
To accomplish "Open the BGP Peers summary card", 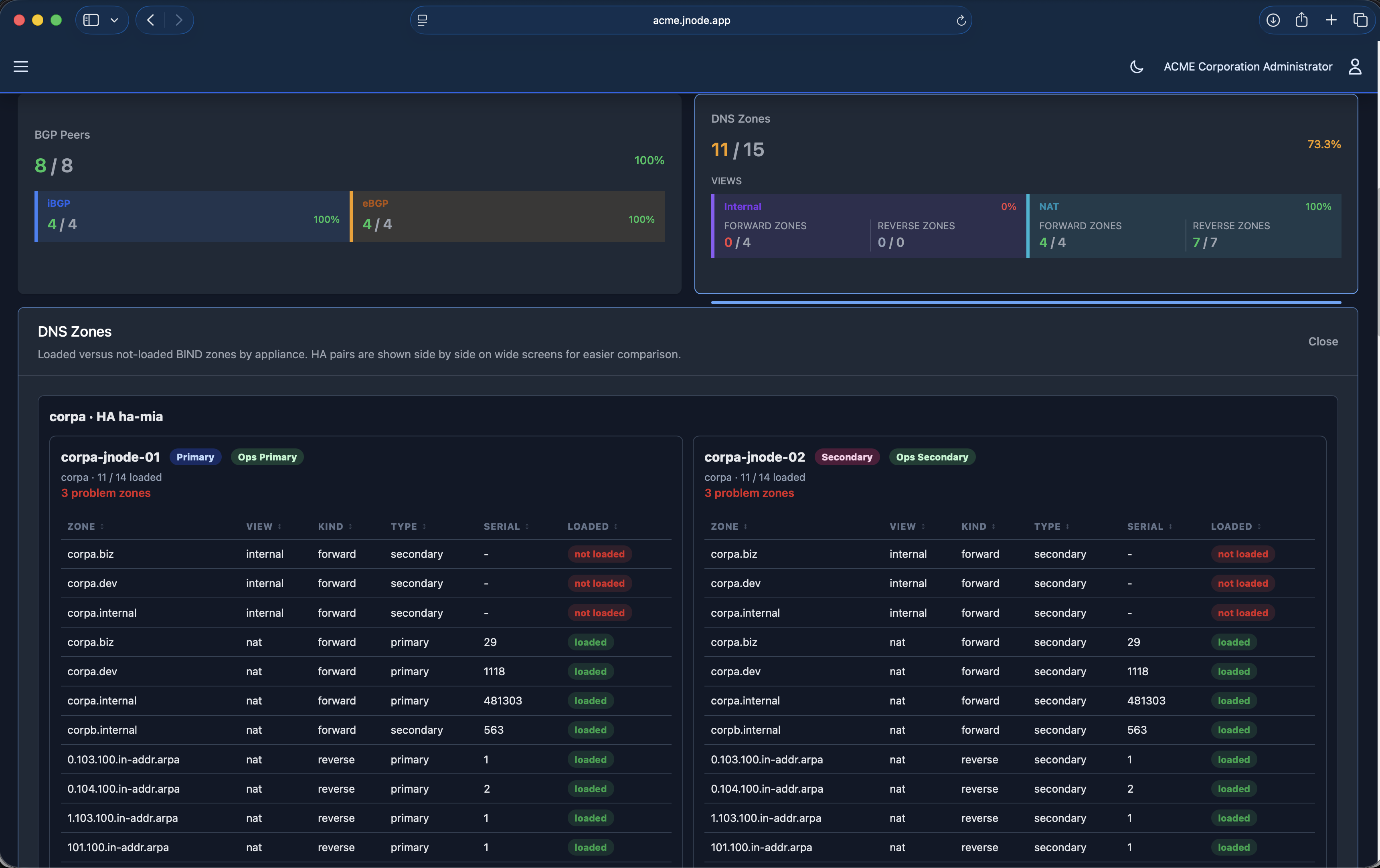I will click(x=350, y=194).
